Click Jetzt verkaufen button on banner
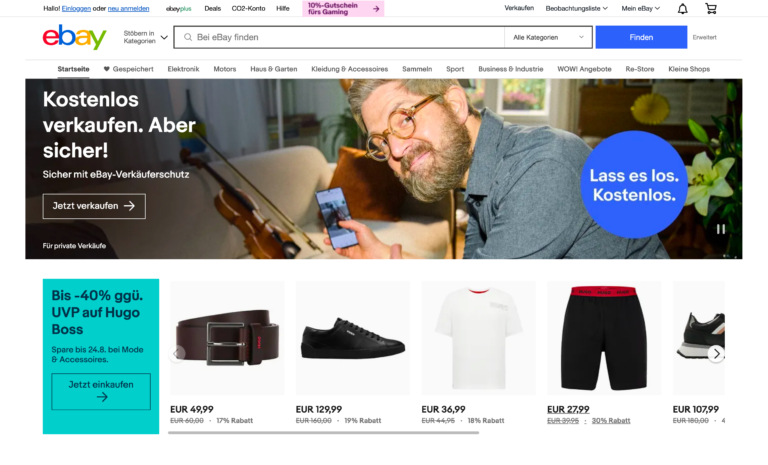 pos(94,206)
